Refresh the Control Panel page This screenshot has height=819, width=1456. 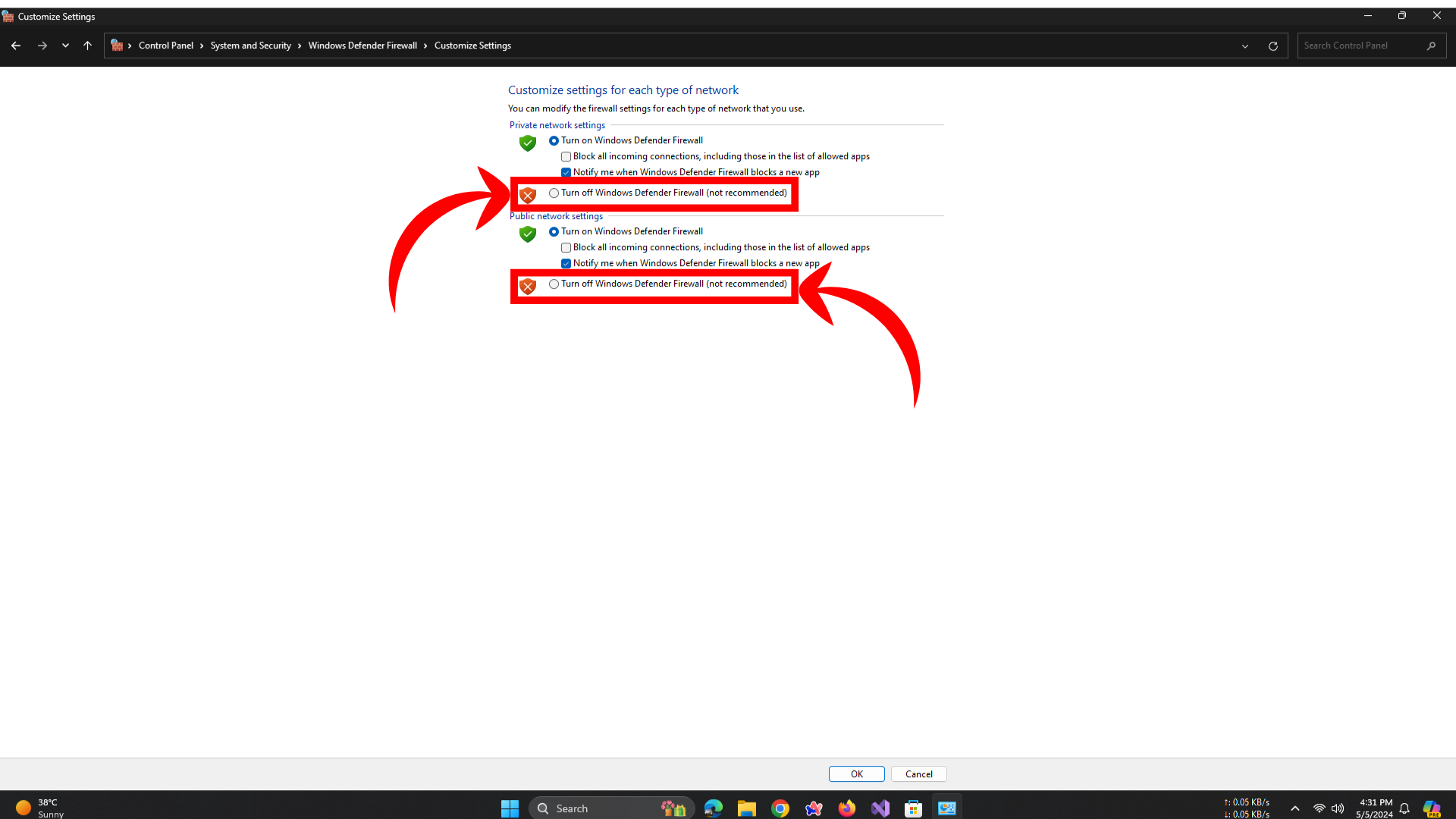pyautogui.click(x=1273, y=46)
